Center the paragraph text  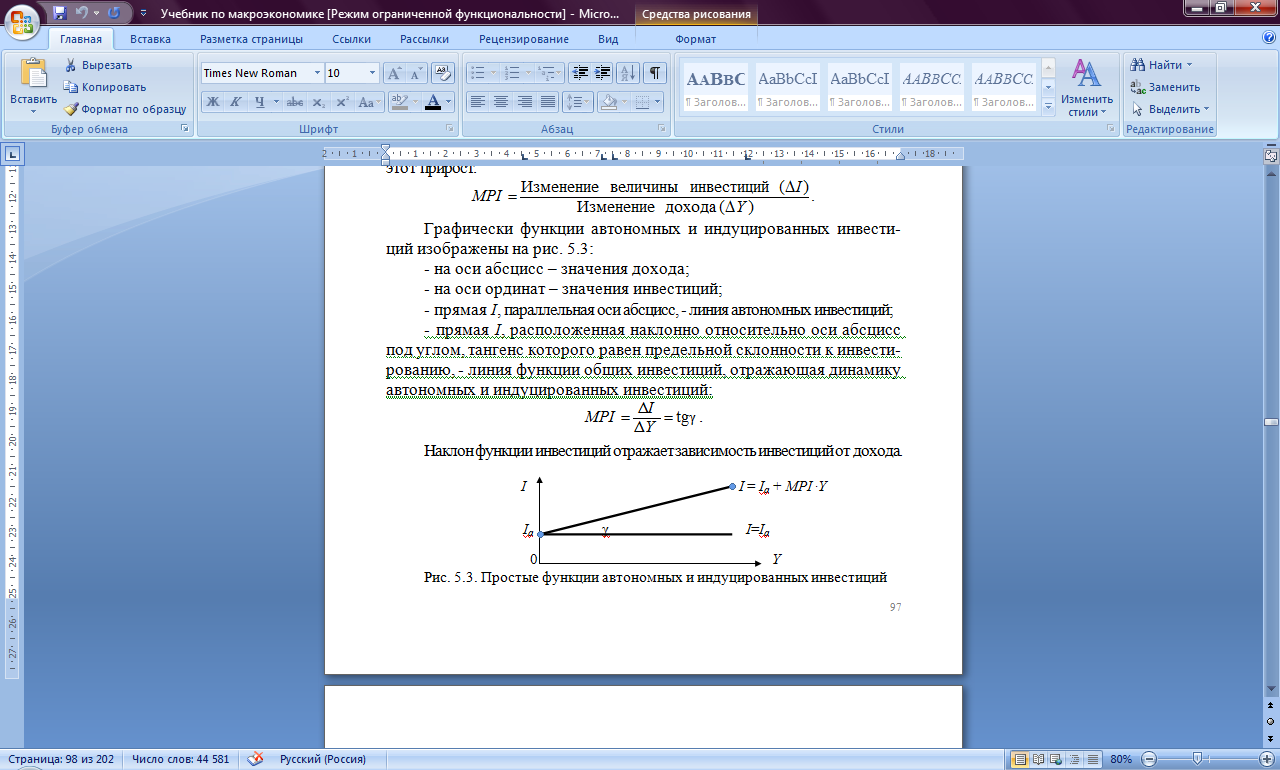pyautogui.click(x=501, y=102)
